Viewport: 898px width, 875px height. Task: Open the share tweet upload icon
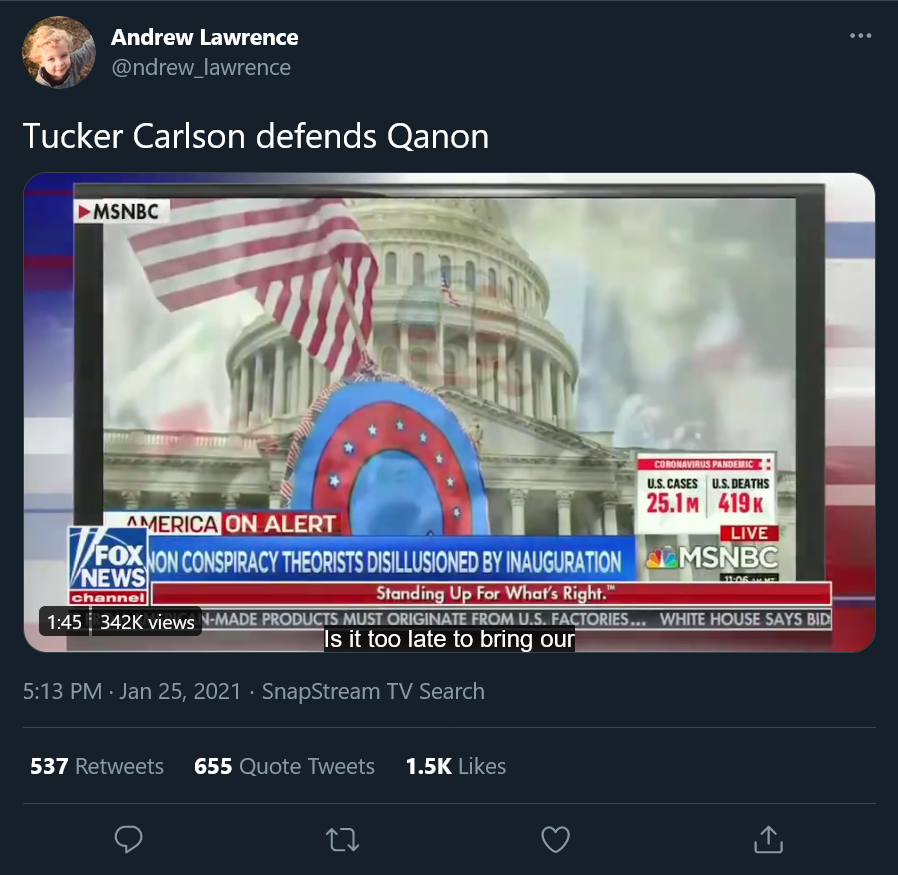[768, 839]
